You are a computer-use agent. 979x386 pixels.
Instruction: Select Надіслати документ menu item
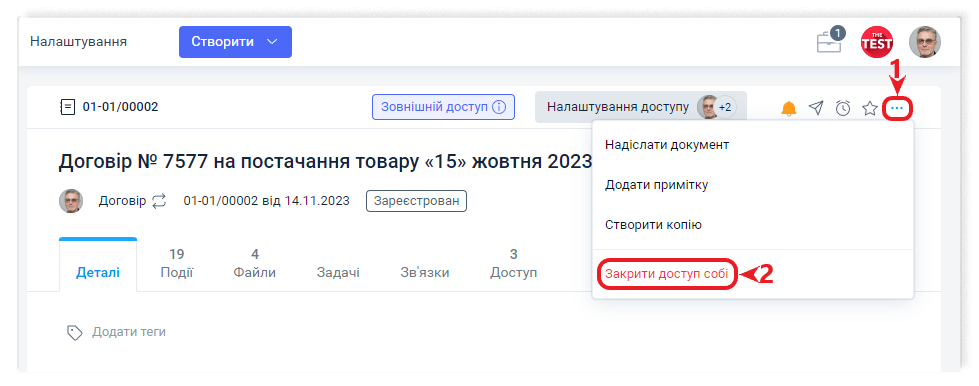click(667, 145)
